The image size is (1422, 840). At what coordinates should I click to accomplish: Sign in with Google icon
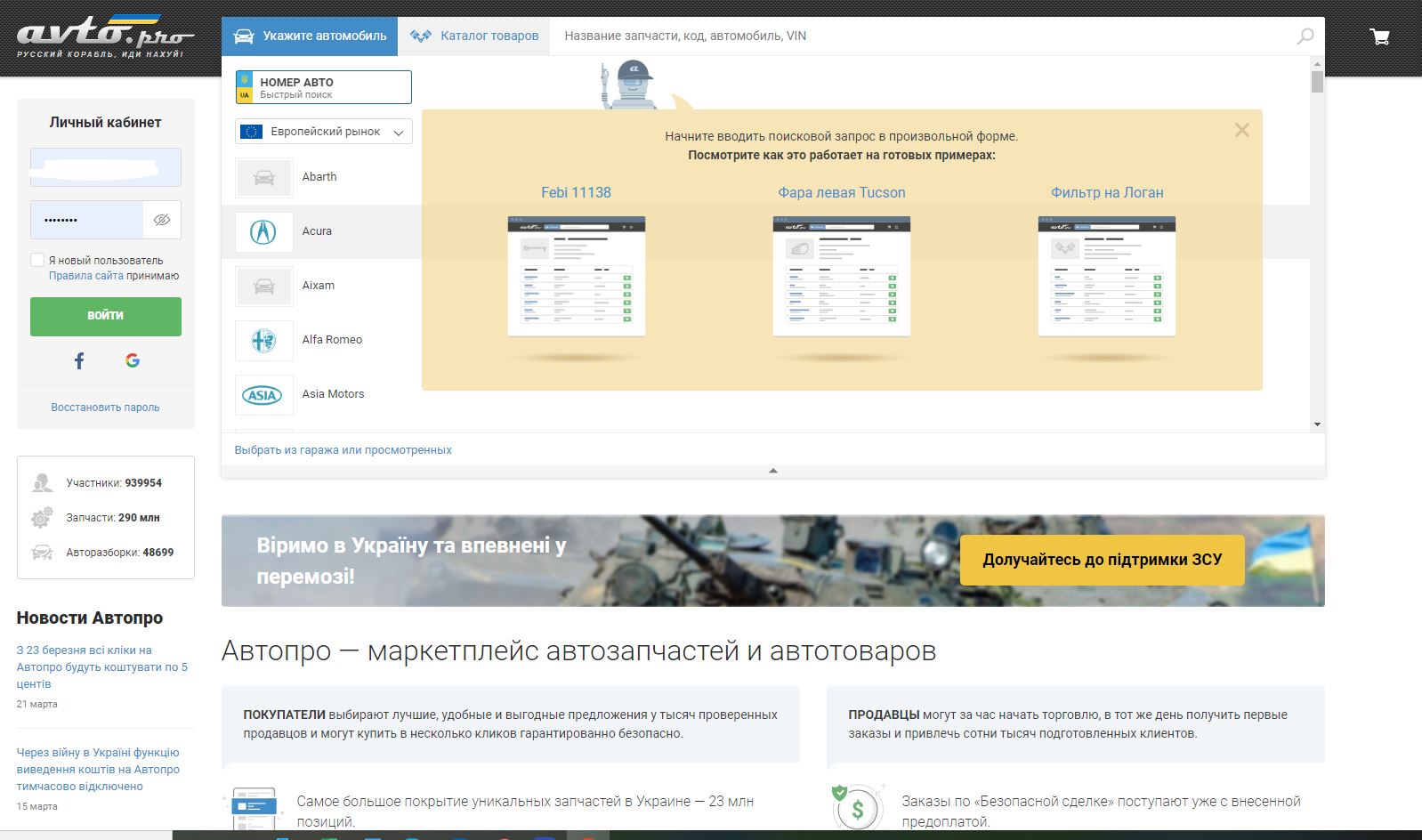[x=133, y=360]
